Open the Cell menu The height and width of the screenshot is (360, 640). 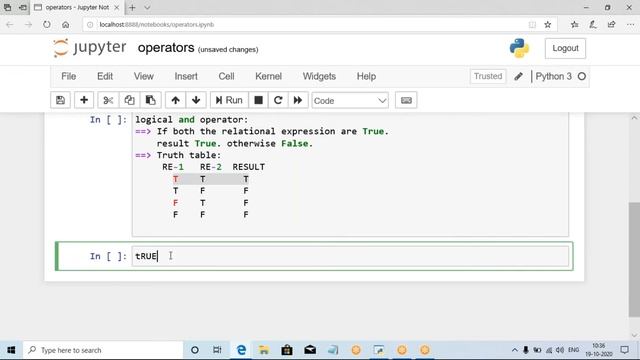226,76
